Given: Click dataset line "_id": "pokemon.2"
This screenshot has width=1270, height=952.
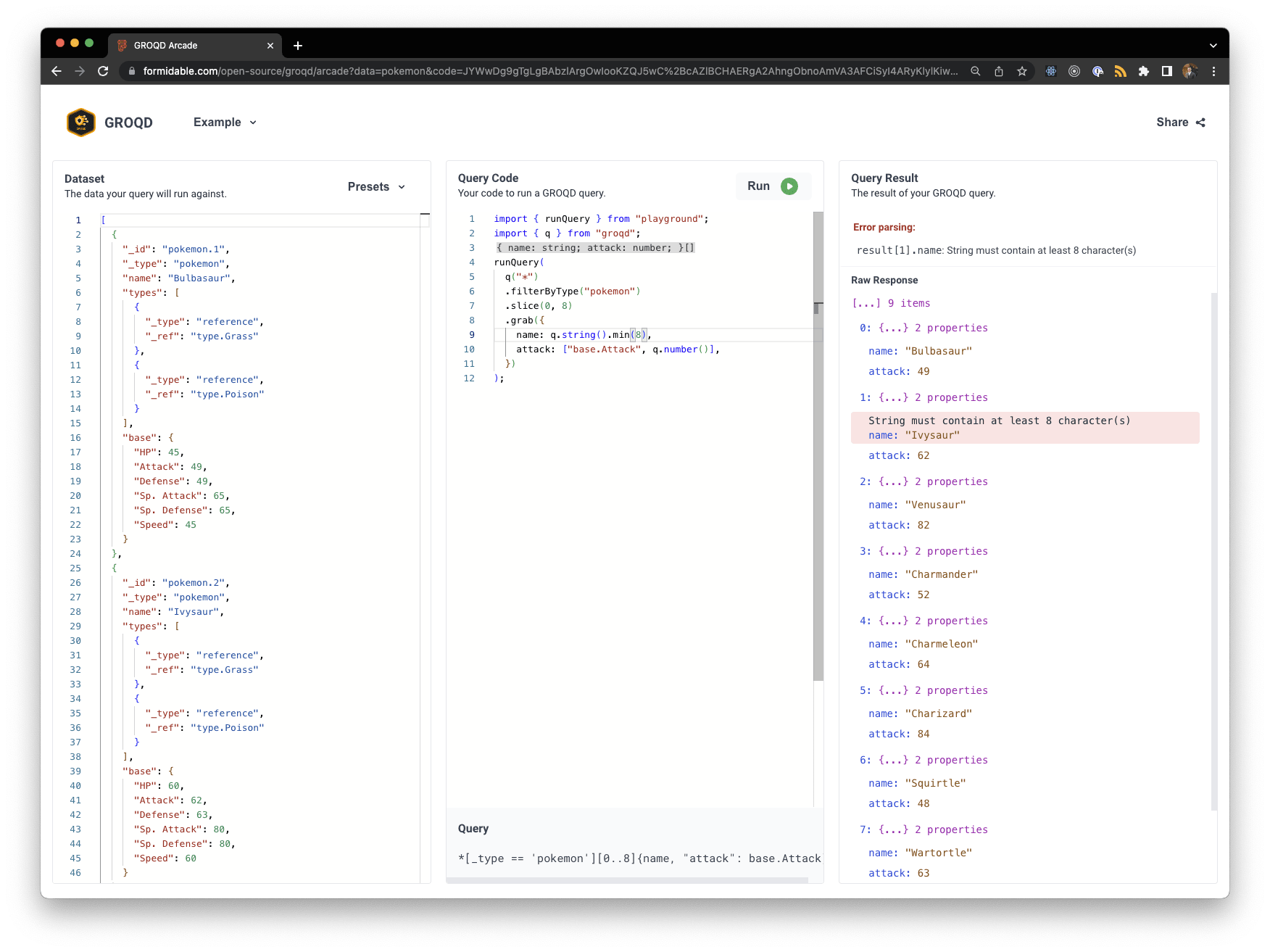Looking at the screenshot, I should click(176, 583).
